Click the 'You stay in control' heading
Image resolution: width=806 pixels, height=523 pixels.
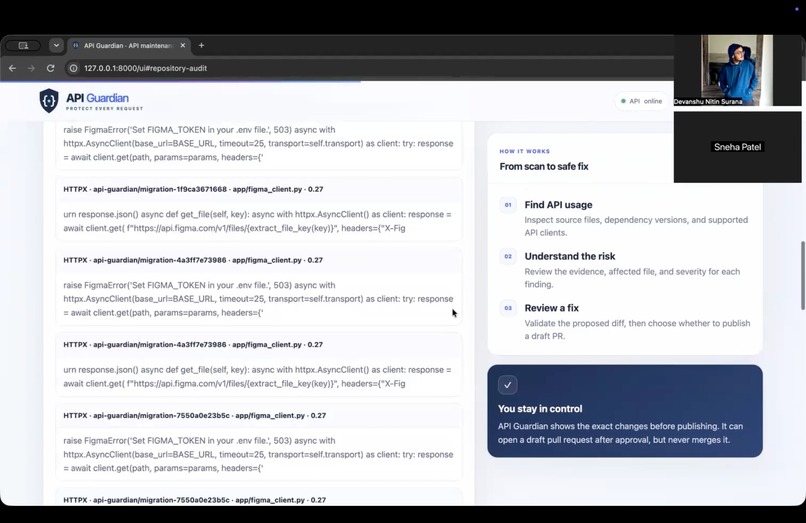(x=540, y=409)
